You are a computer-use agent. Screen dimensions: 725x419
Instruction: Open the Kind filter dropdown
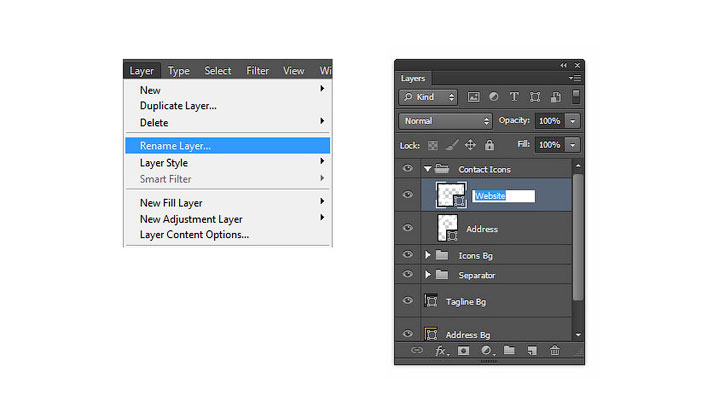click(428, 97)
